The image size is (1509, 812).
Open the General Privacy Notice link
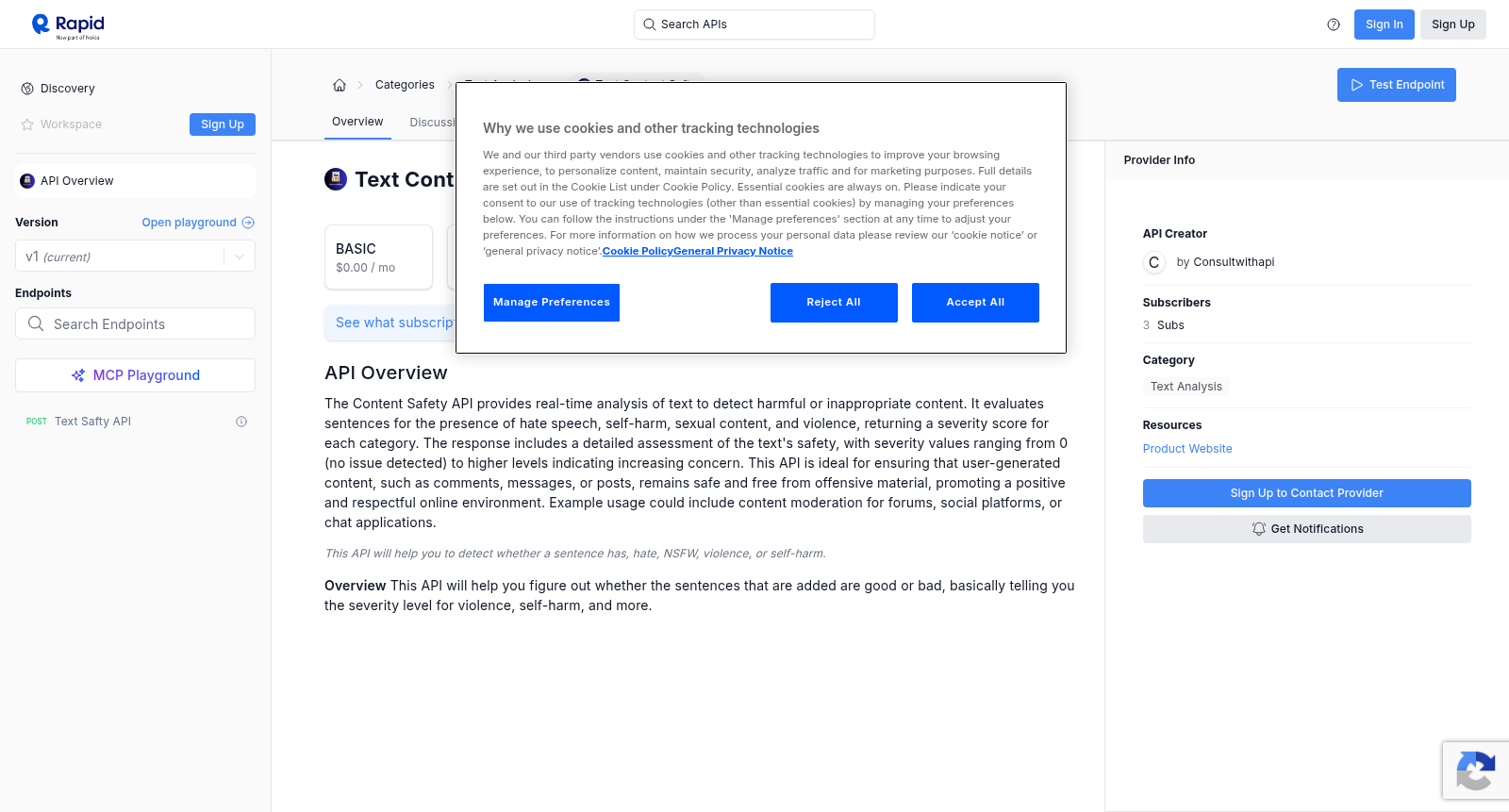[x=733, y=251]
